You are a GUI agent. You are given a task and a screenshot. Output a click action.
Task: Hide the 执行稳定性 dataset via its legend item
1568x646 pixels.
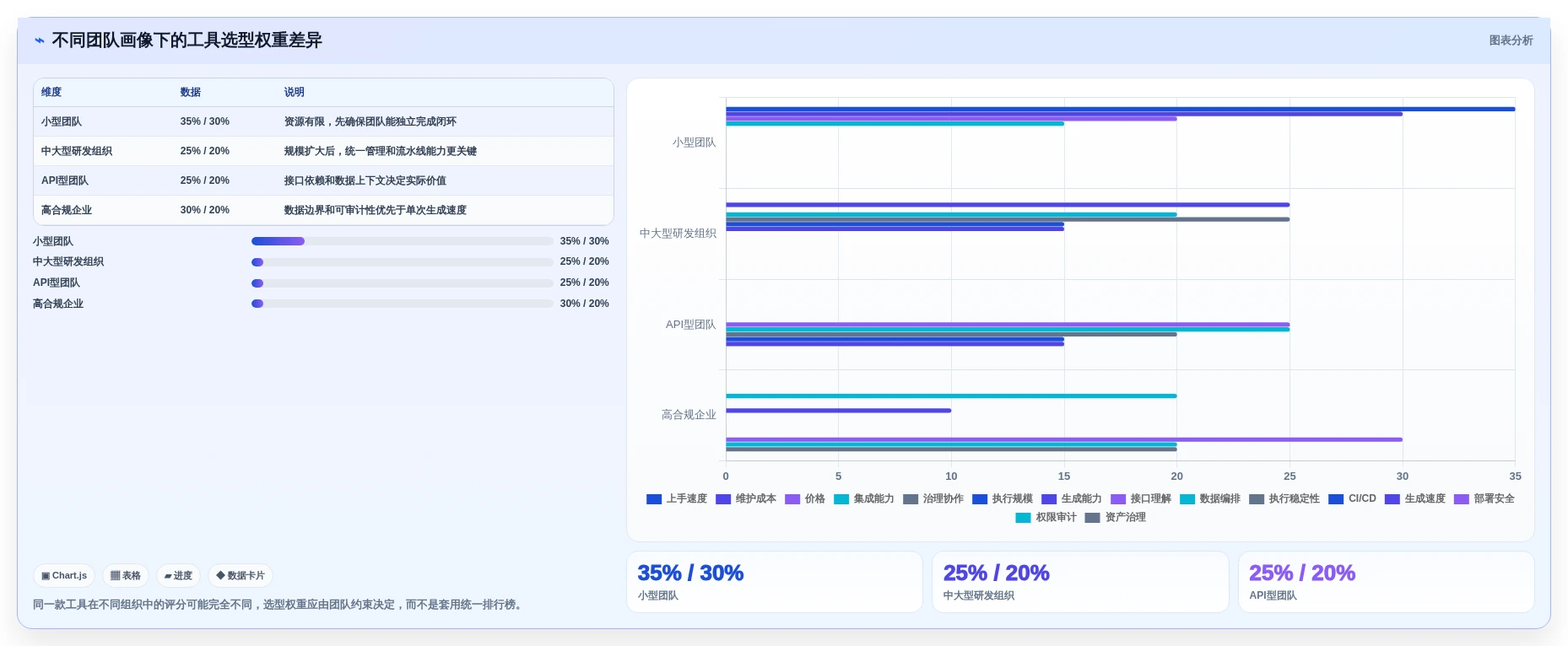(1284, 498)
